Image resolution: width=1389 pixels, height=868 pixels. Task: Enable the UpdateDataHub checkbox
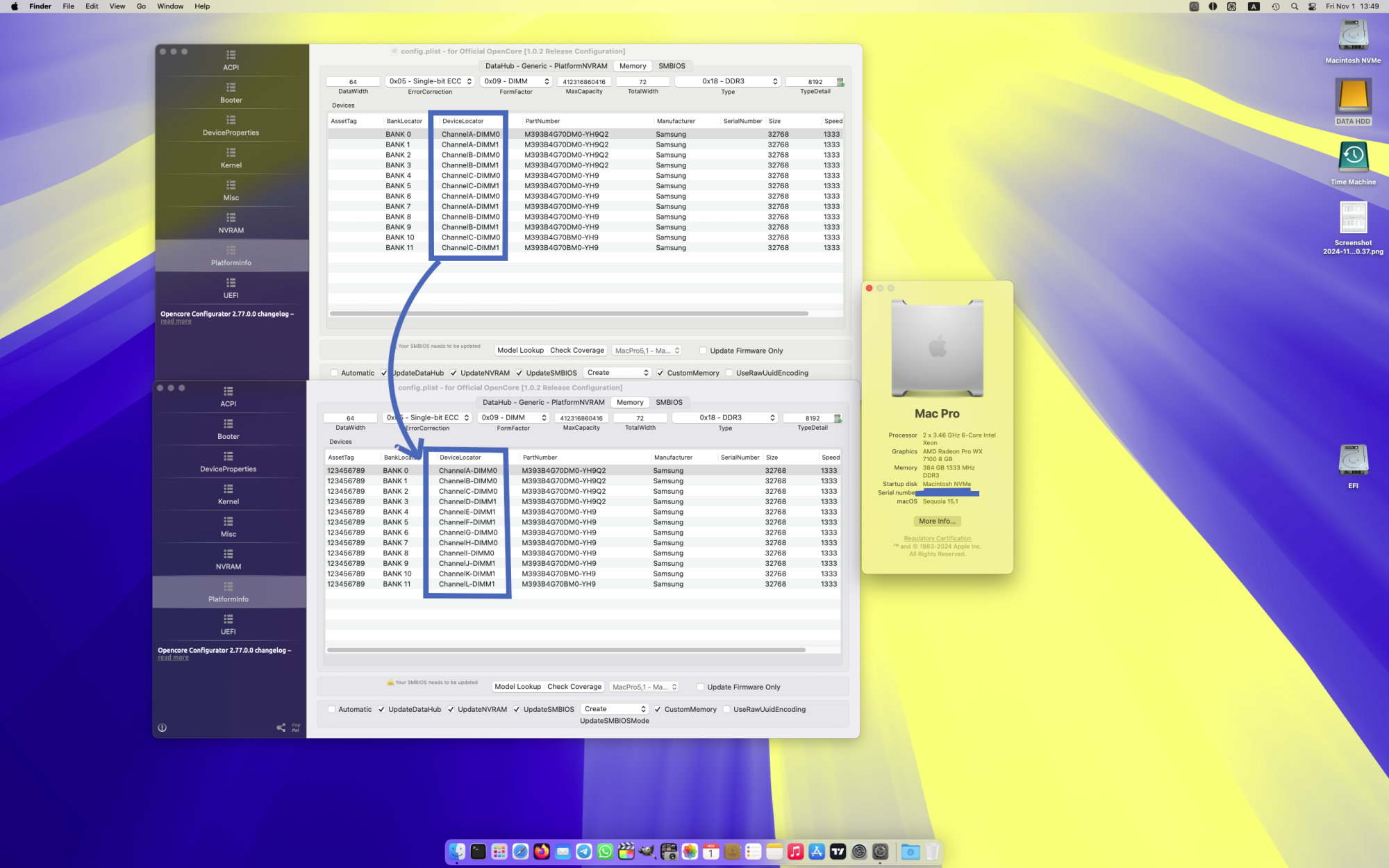(381, 709)
